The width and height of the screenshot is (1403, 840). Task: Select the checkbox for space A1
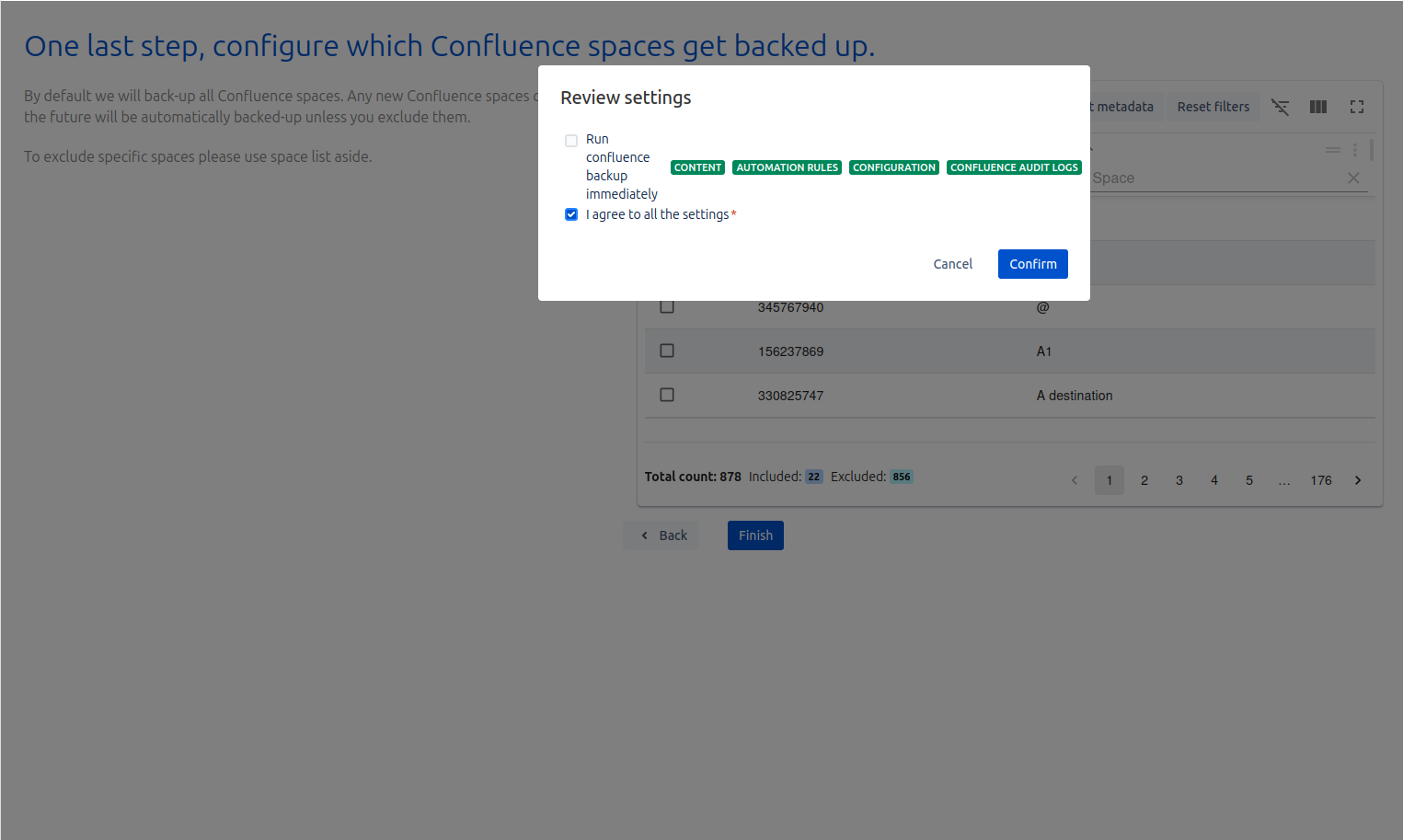coord(667,351)
